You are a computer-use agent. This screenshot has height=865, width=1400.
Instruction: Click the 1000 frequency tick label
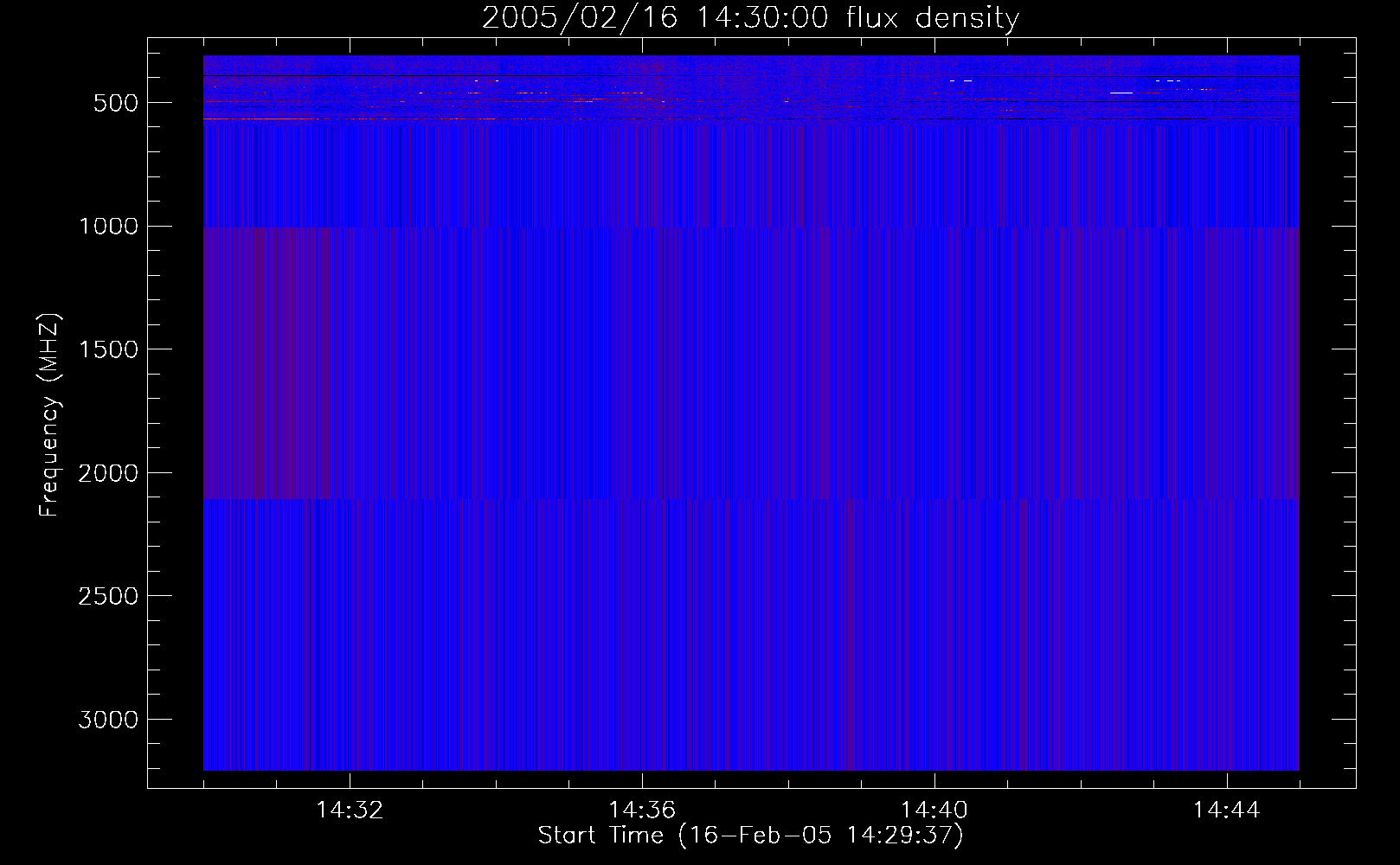click(108, 227)
